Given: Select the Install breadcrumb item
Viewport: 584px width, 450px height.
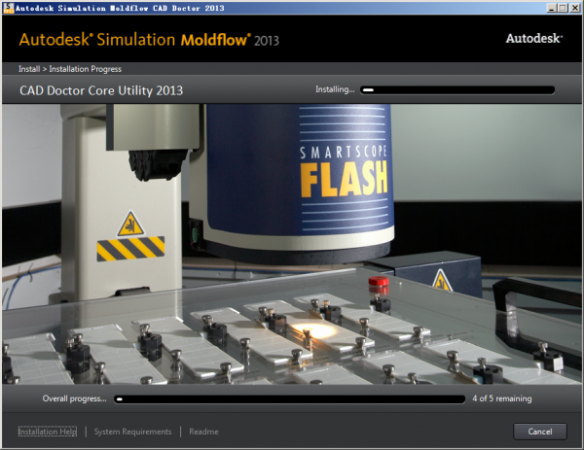Looking at the screenshot, I should click(29, 69).
